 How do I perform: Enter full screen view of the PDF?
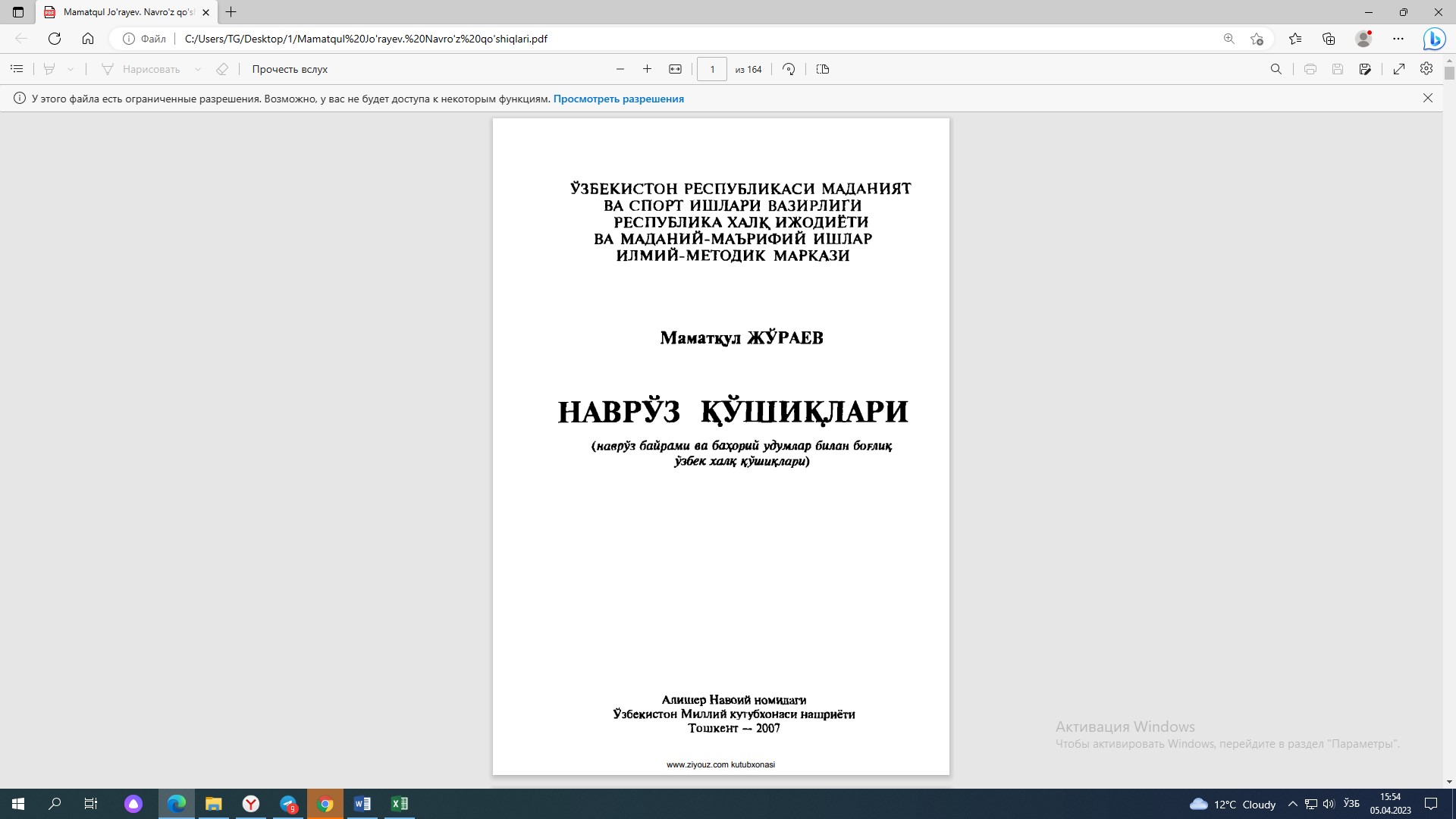1399,69
